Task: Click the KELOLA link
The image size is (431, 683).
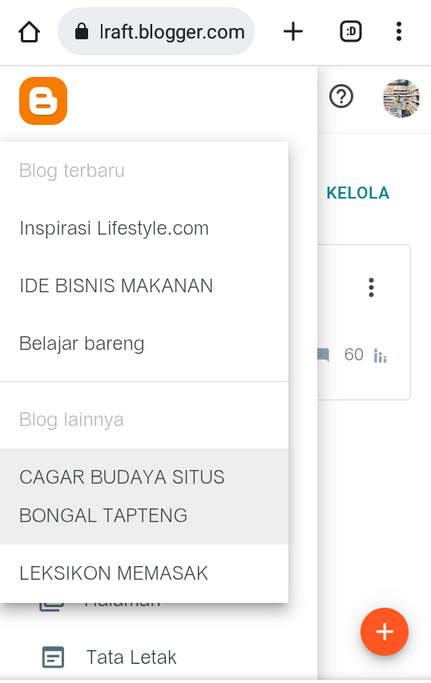Action: (x=358, y=193)
